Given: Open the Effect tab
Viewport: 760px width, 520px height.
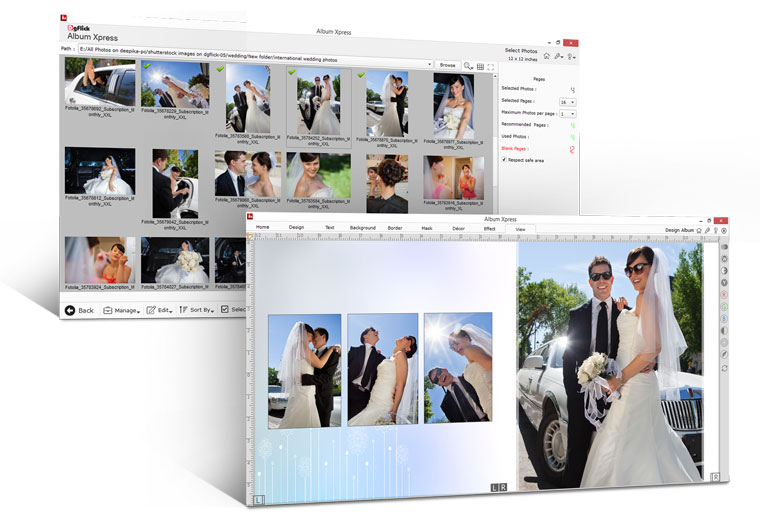Looking at the screenshot, I should coord(490,229).
